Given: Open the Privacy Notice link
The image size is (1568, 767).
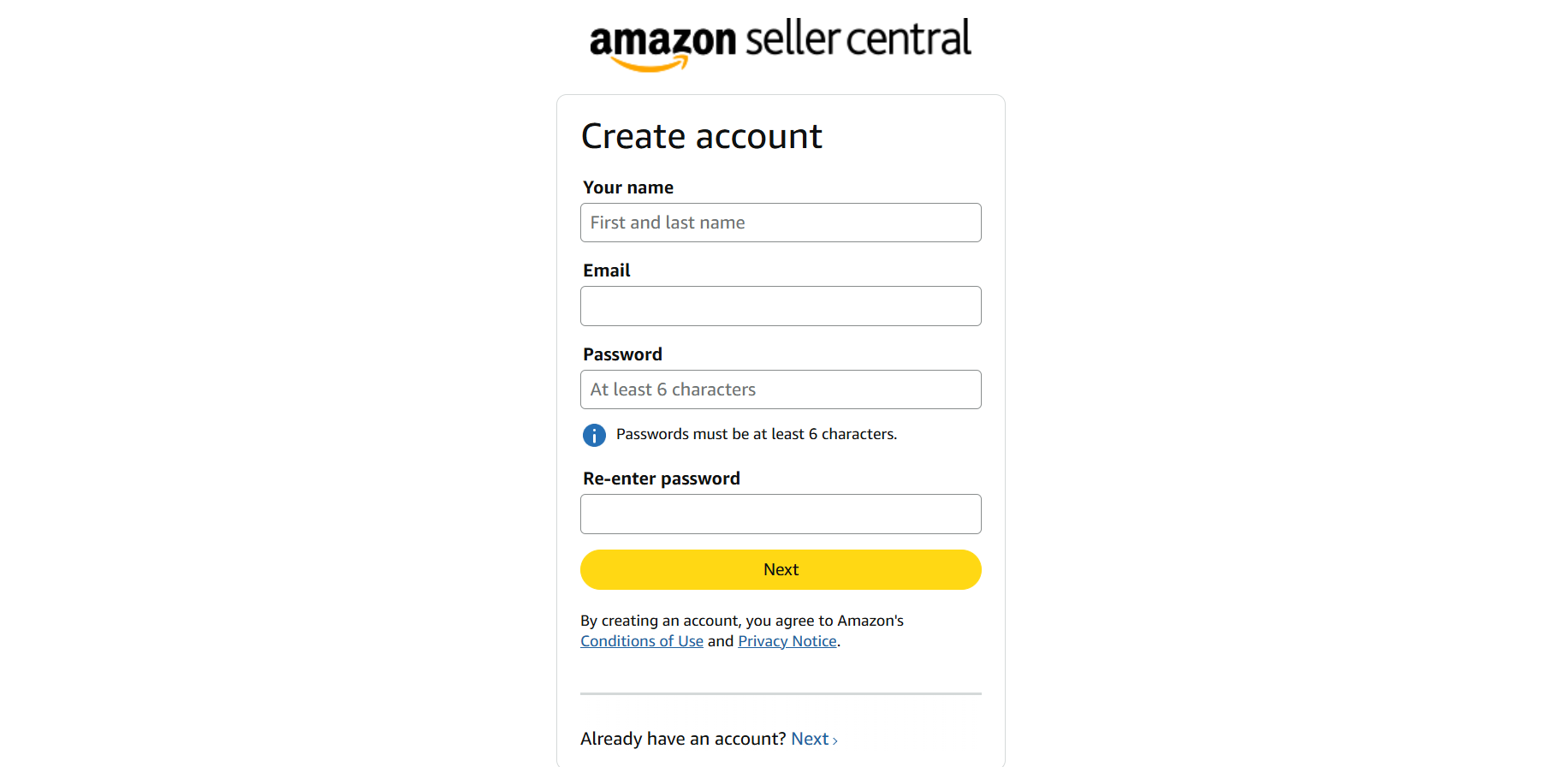Looking at the screenshot, I should (787, 641).
